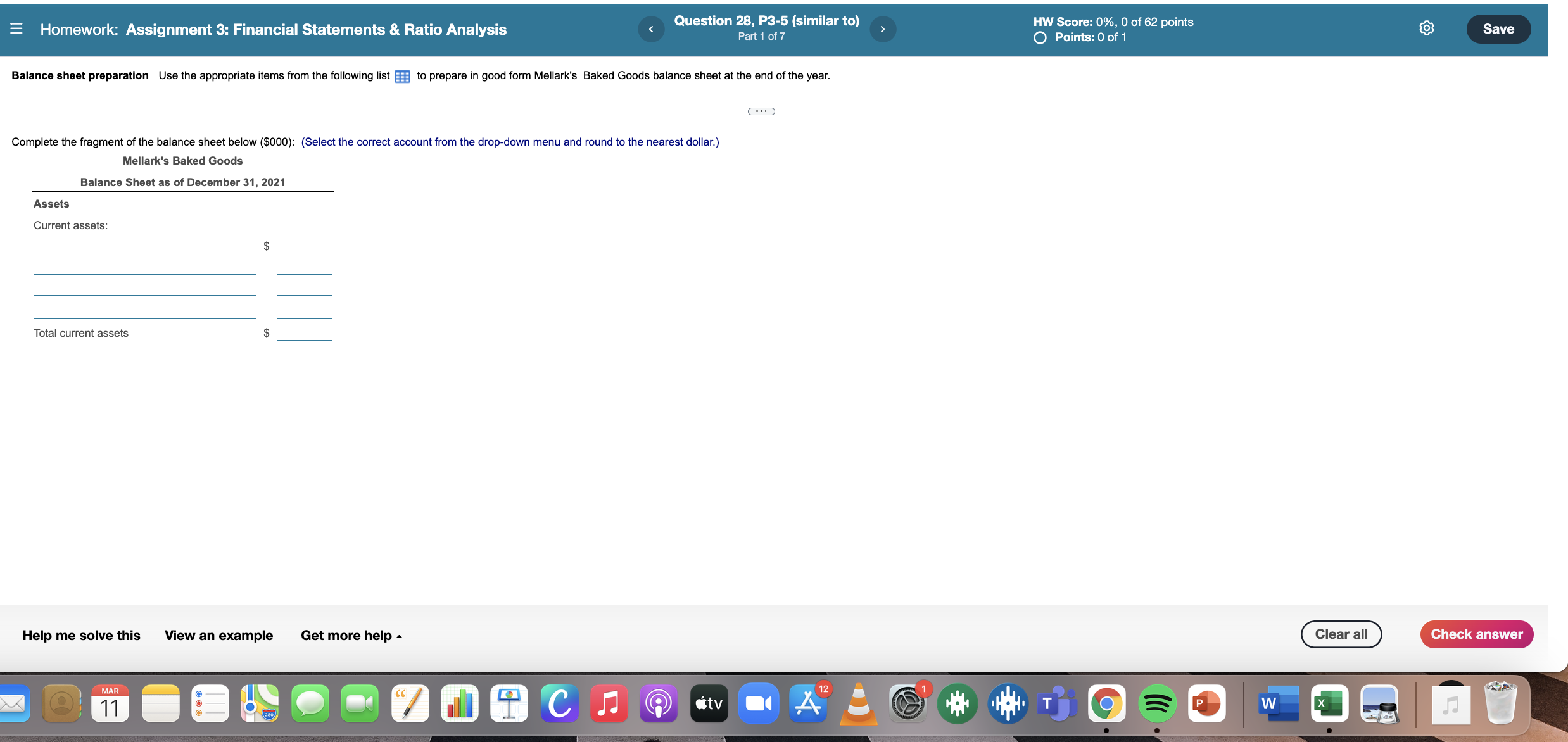Viewport: 1568px width, 742px height.
Task: Click the Clear all button
Action: [1341, 634]
